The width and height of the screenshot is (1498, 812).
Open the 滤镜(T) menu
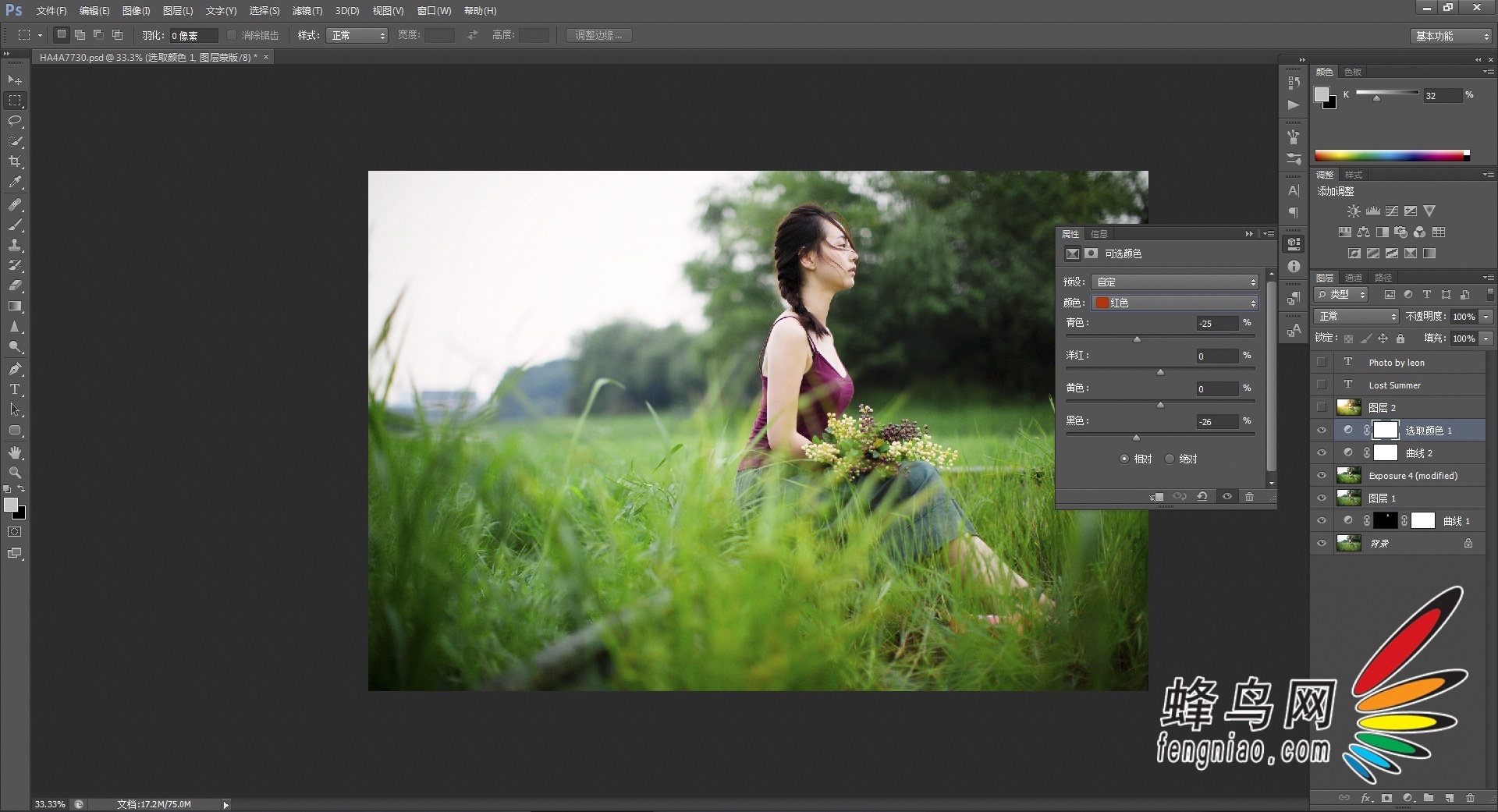[x=307, y=11]
